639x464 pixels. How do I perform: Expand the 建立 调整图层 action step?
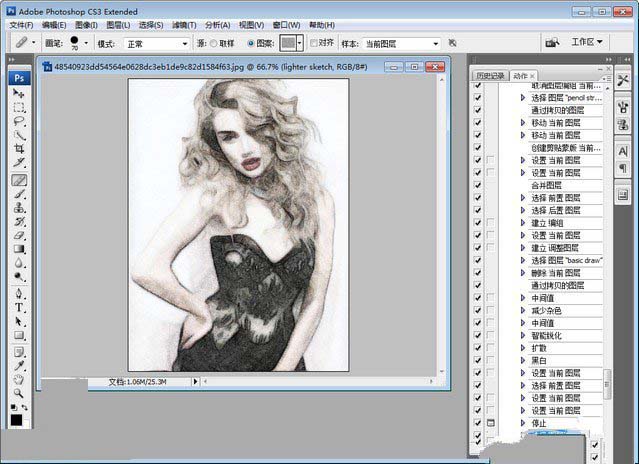point(523,248)
